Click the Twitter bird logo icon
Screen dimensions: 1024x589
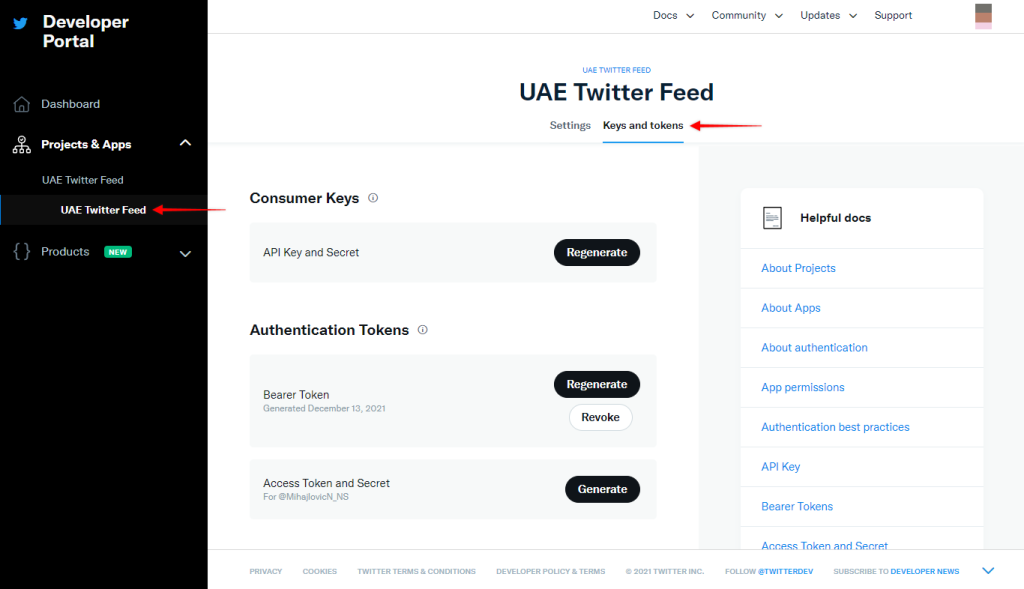pyautogui.click(x=21, y=22)
